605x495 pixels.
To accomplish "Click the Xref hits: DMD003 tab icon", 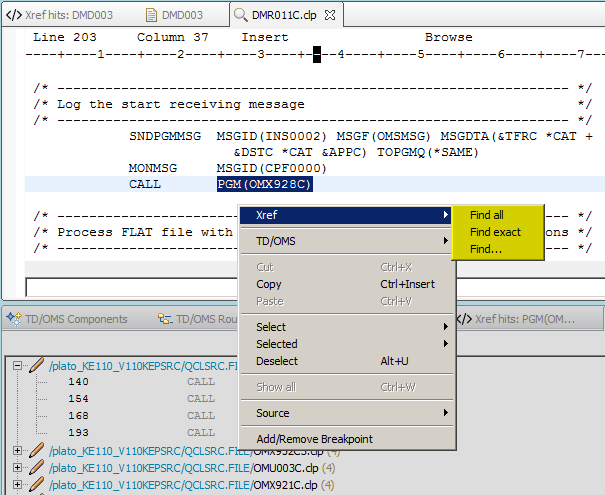I will 10,15.
